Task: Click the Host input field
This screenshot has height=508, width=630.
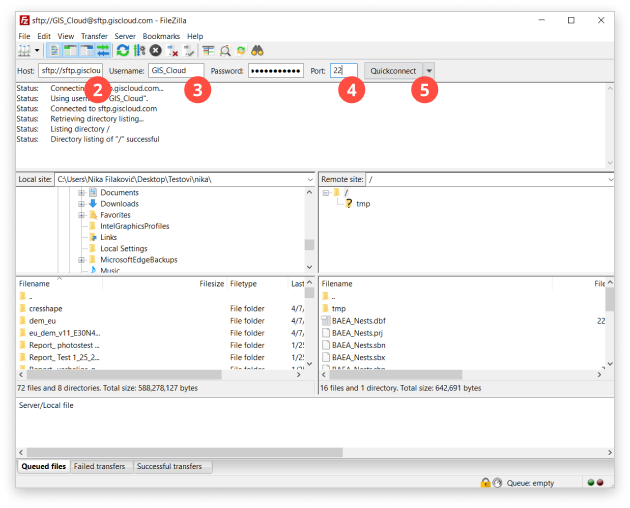Action: click(70, 71)
